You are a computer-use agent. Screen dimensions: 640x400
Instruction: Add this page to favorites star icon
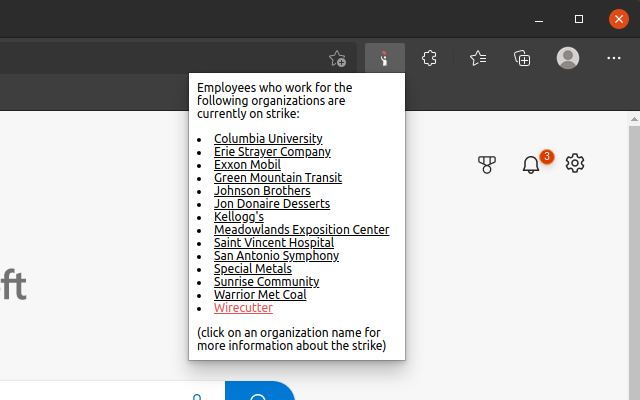click(338, 58)
